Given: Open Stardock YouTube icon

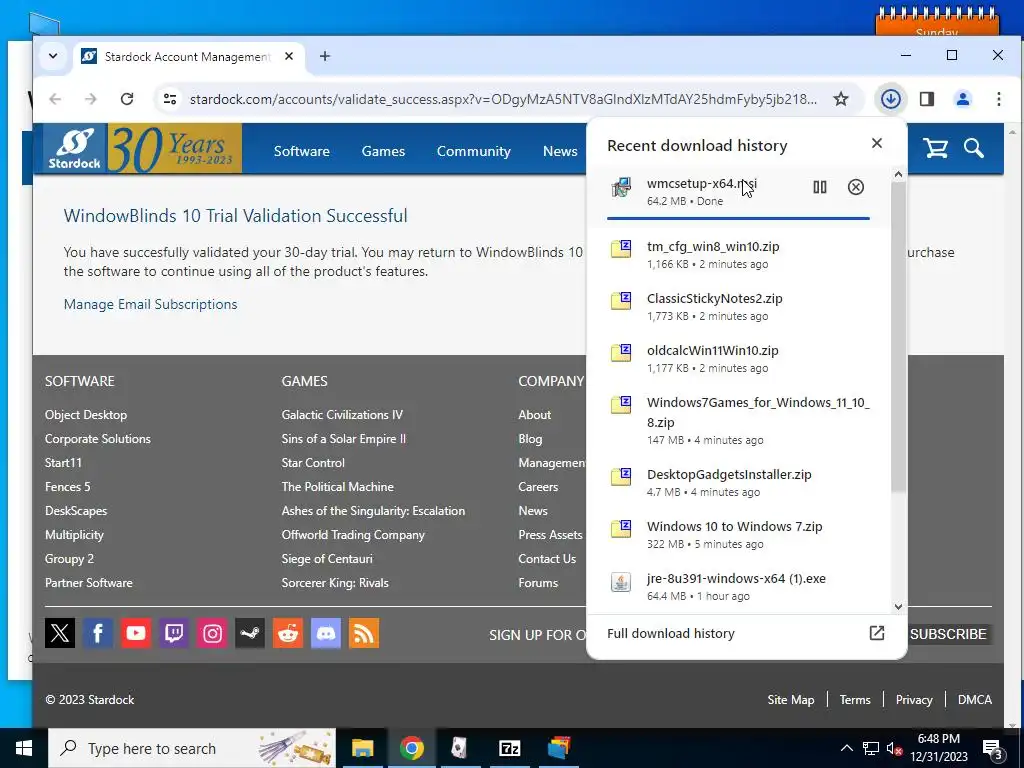Looking at the screenshot, I should coord(136,633).
